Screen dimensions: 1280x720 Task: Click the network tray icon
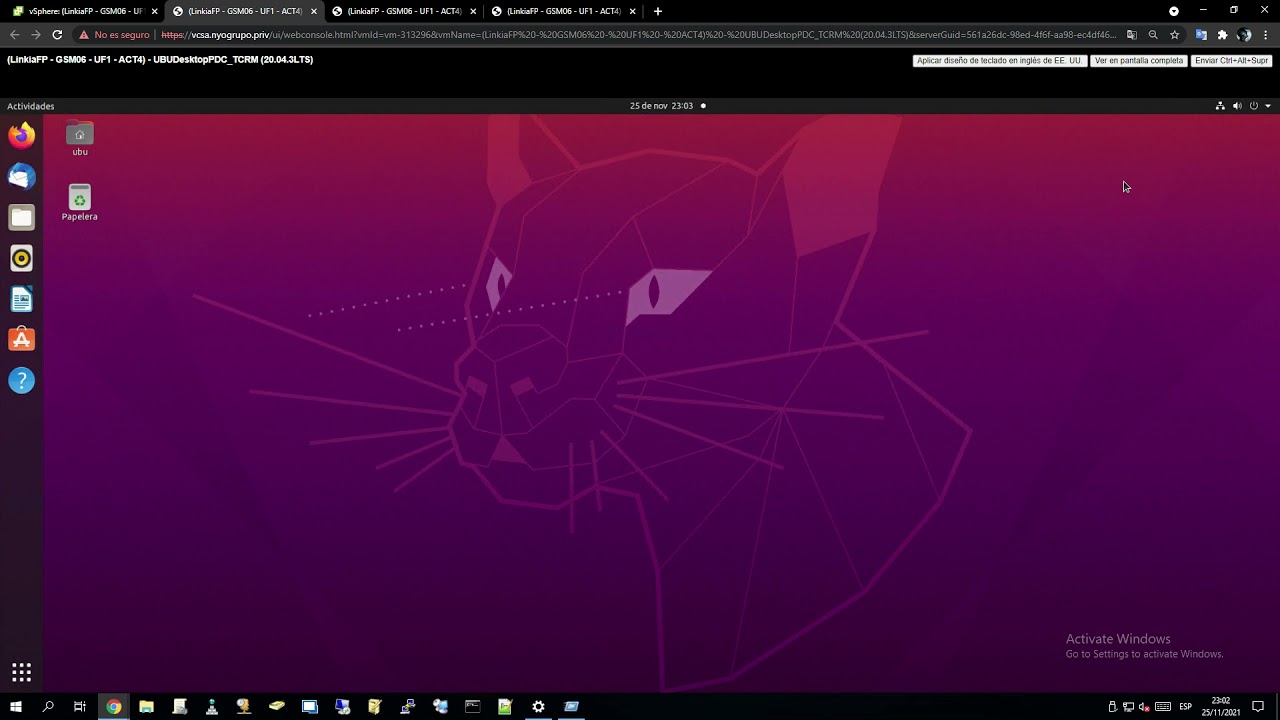(1128, 707)
